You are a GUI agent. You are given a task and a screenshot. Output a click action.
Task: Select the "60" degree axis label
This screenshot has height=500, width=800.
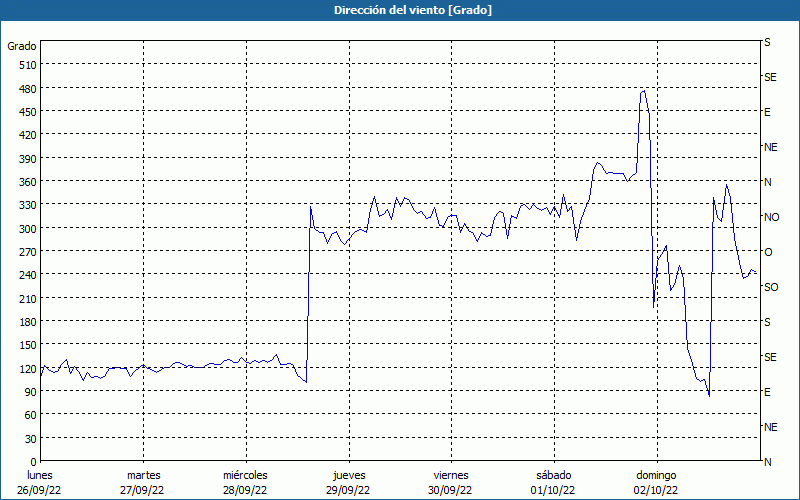tap(31, 415)
